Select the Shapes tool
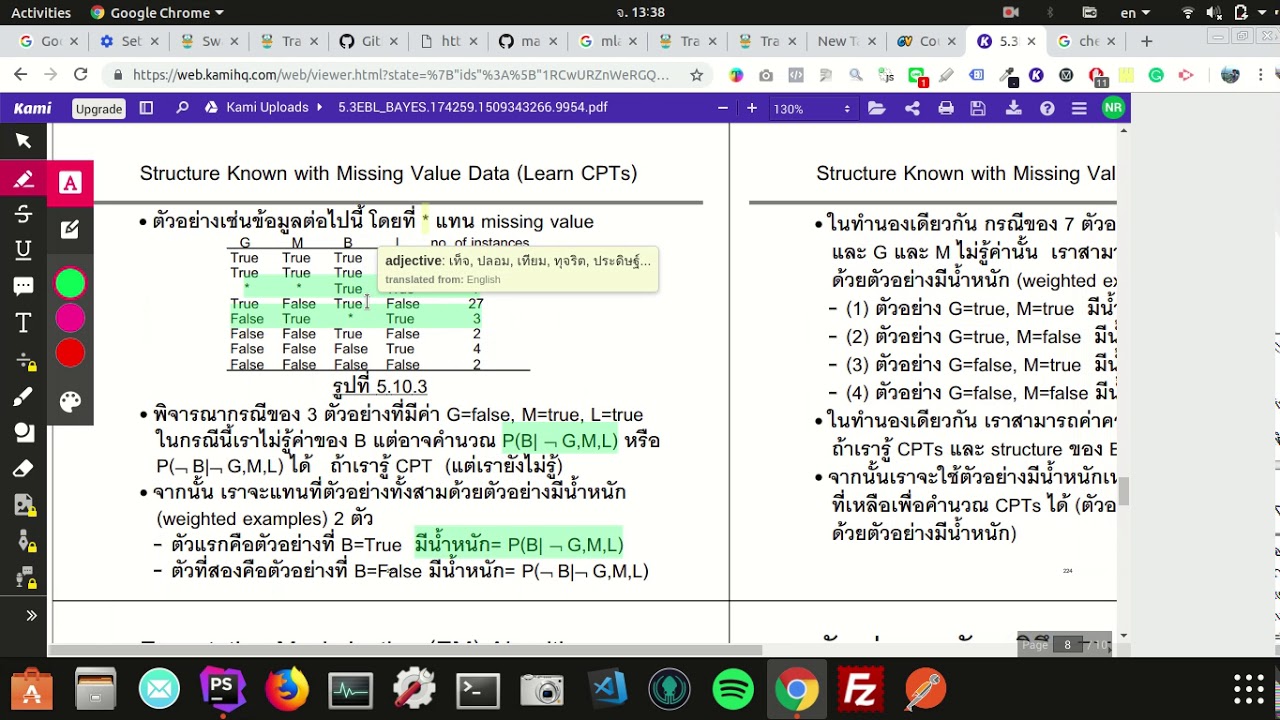 click(x=24, y=433)
